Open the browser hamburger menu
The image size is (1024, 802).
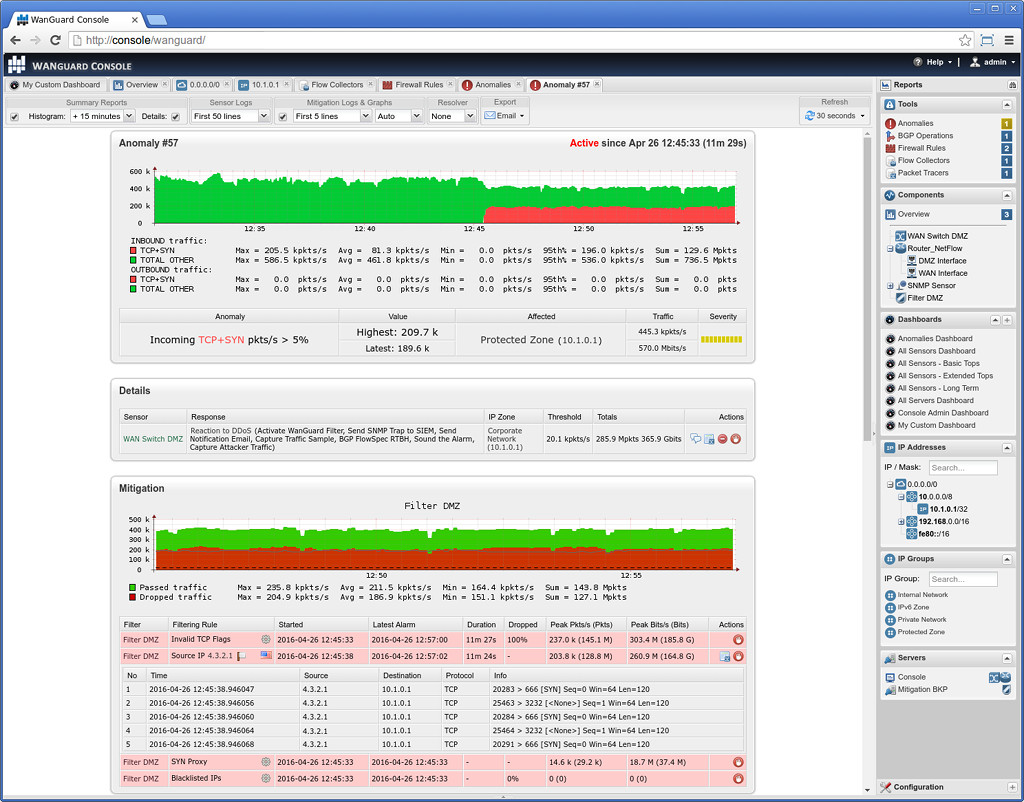tap(1009, 40)
